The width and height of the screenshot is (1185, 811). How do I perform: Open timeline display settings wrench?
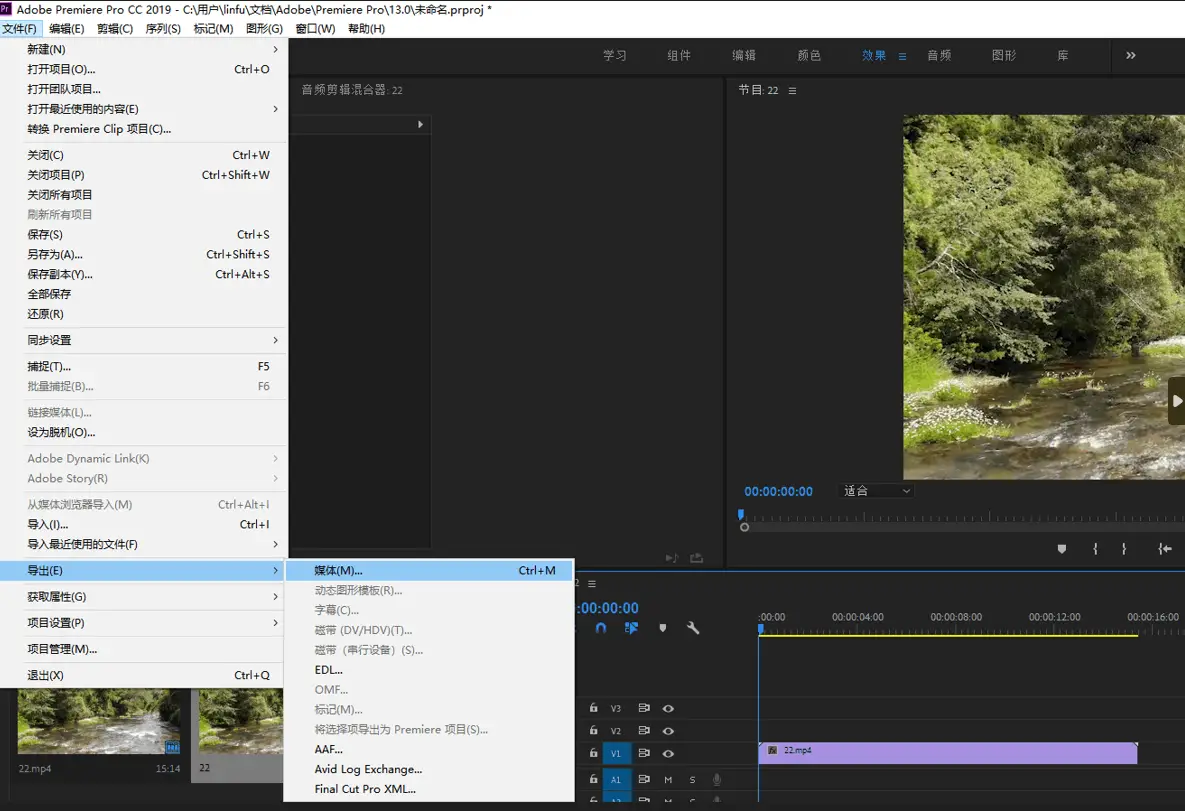(693, 628)
